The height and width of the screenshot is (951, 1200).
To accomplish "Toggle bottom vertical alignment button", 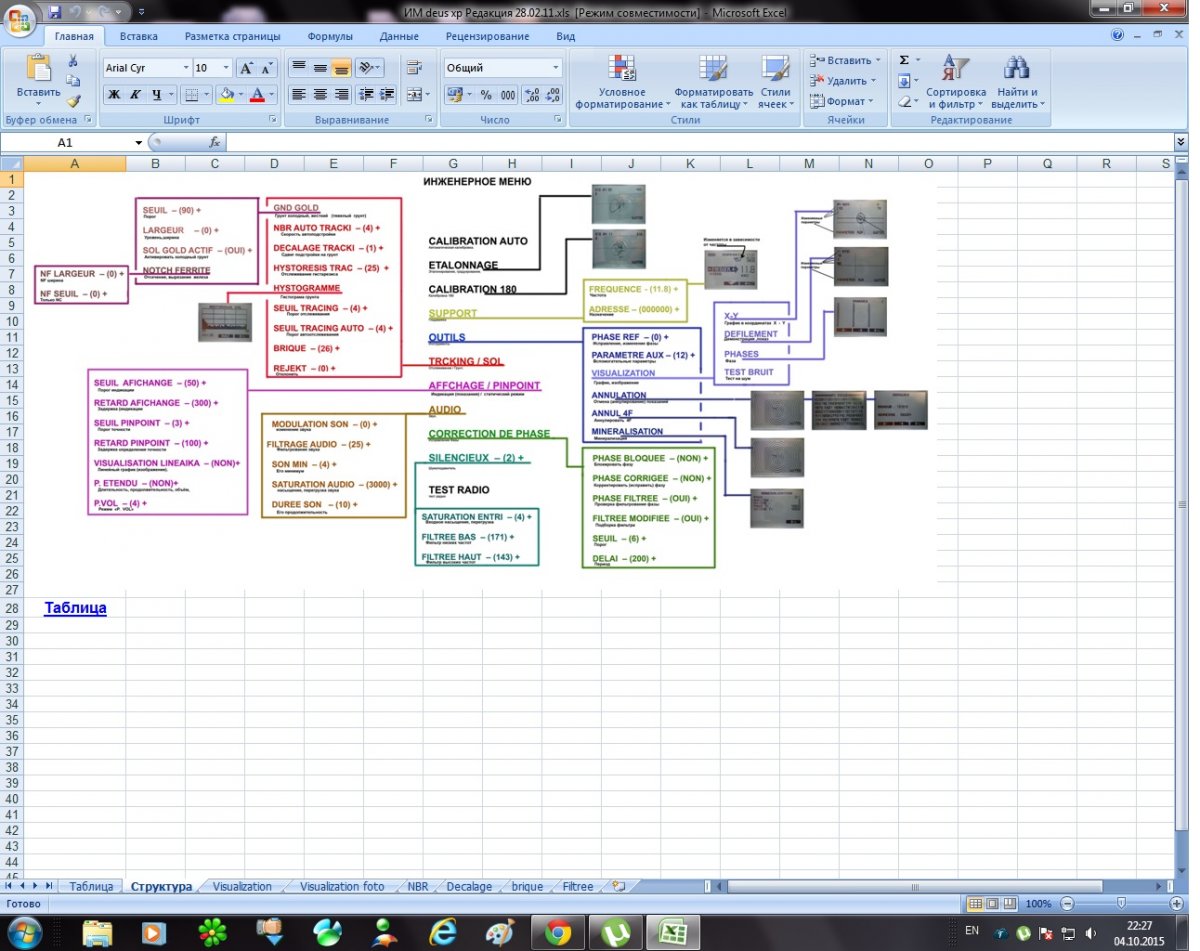I will pos(341,68).
